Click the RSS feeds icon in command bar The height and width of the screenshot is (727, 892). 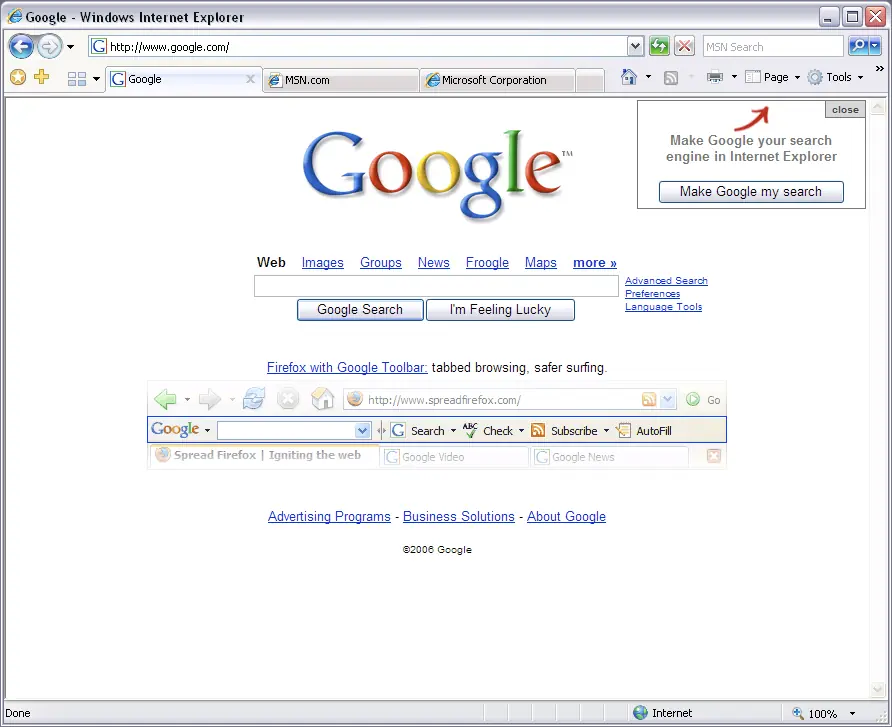pyautogui.click(x=671, y=77)
